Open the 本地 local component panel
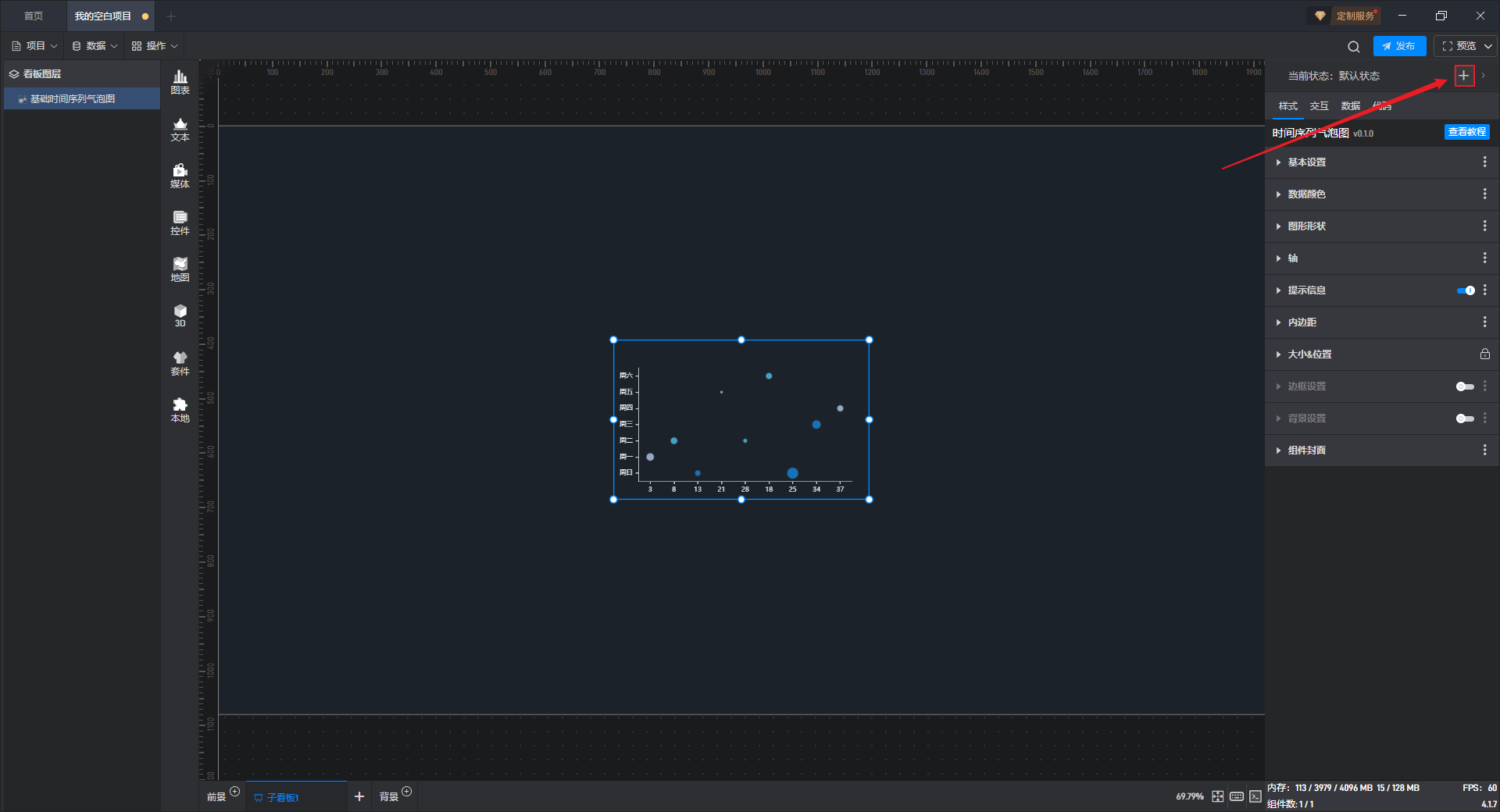Image resolution: width=1500 pixels, height=812 pixels. click(180, 410)
